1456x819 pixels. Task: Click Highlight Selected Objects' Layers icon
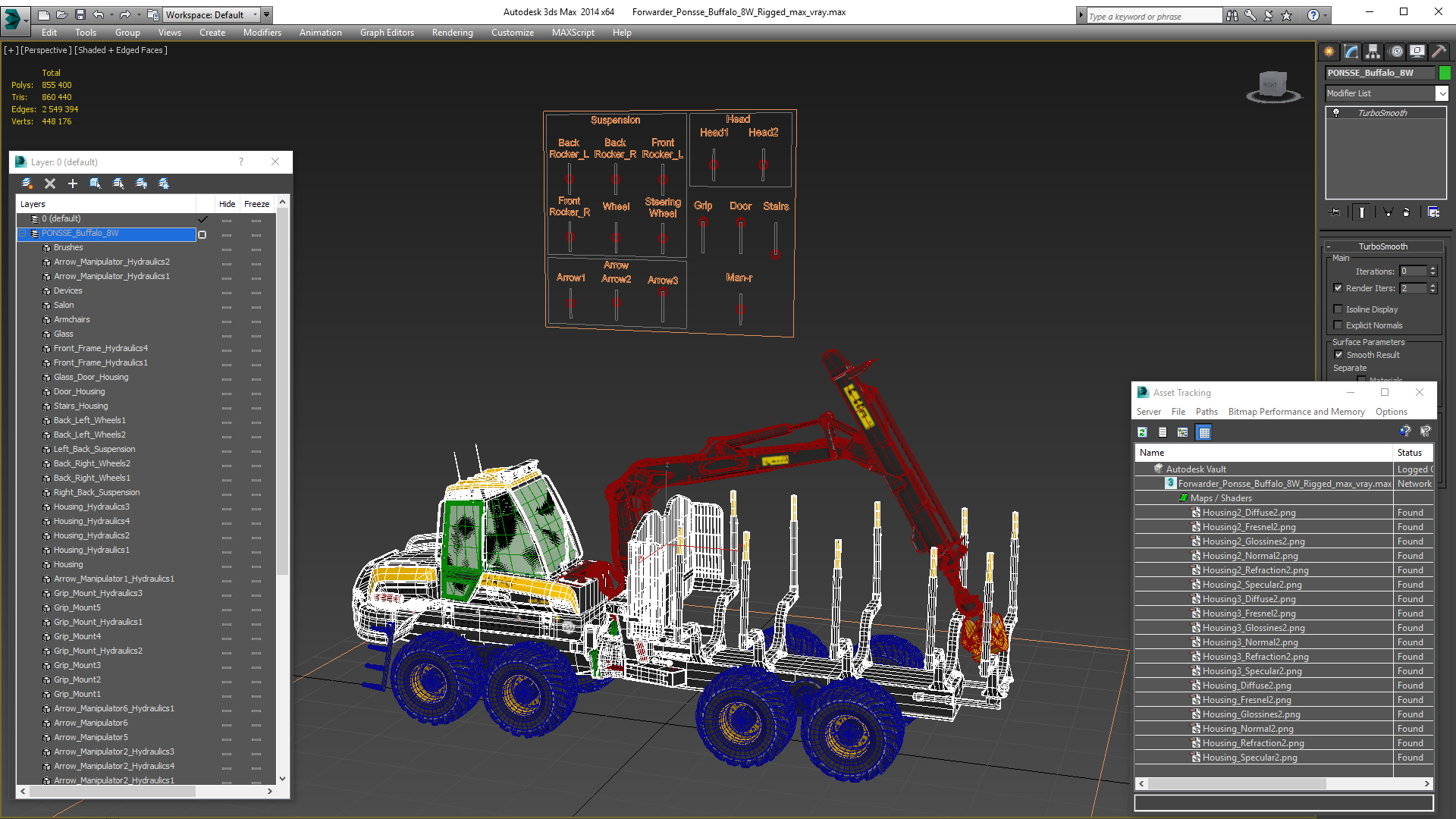point(118,184)
